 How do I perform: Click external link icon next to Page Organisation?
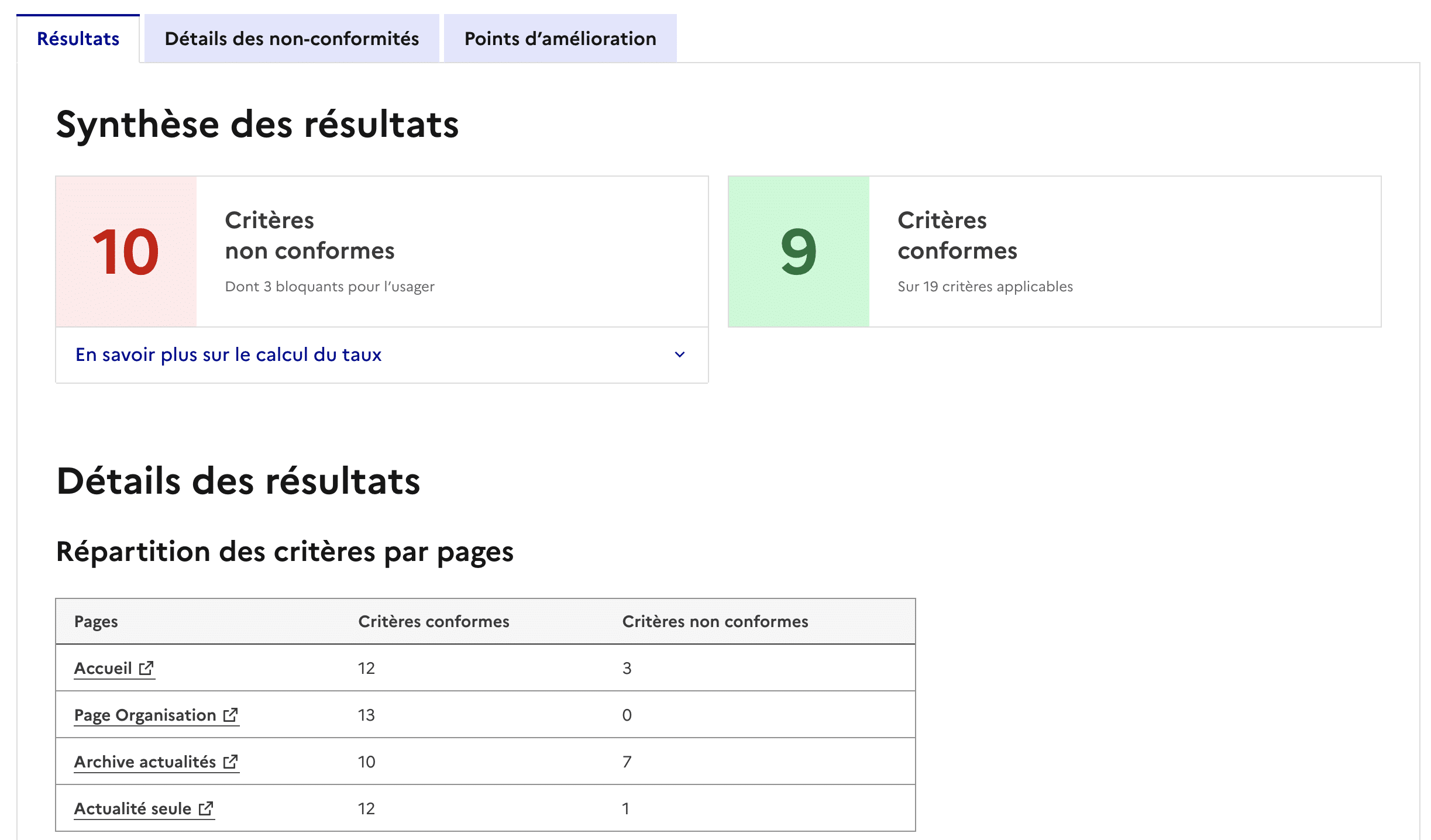click(x=231, y=715)
